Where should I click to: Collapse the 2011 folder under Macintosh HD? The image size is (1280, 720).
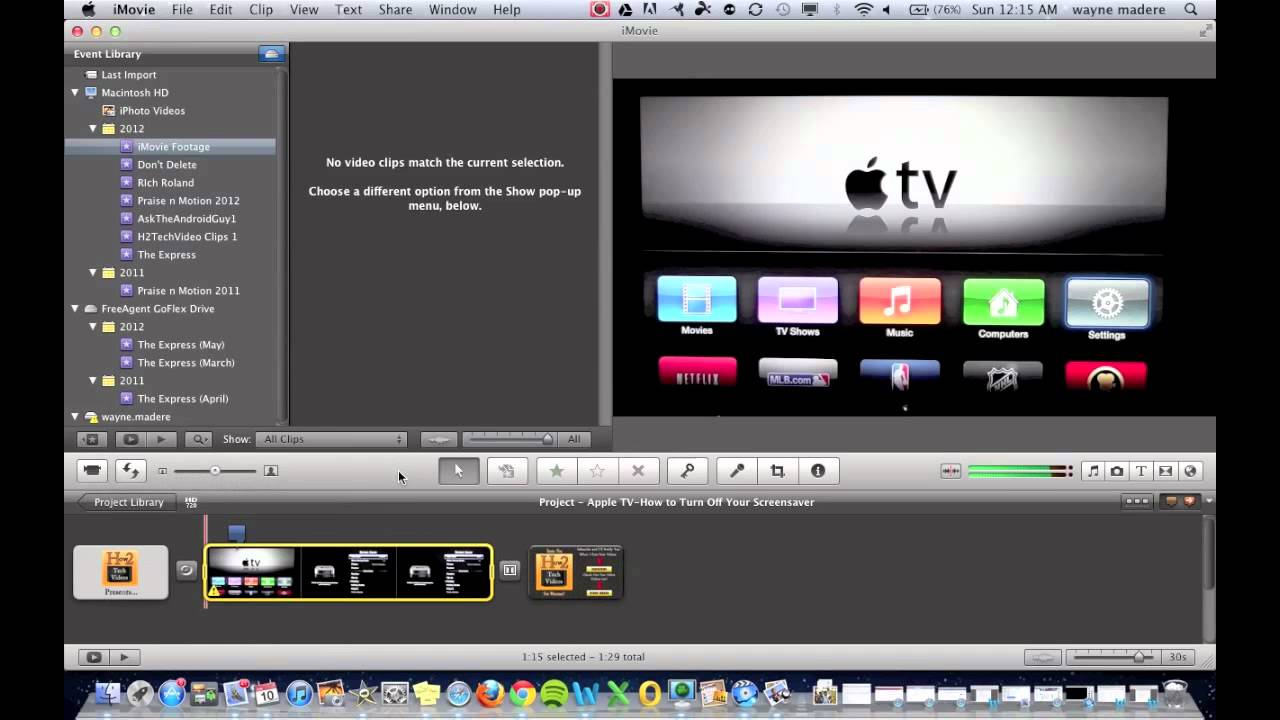click(93, 272)
